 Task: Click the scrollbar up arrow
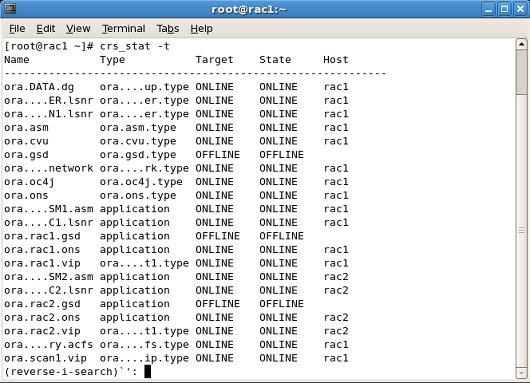coord(521,44)
